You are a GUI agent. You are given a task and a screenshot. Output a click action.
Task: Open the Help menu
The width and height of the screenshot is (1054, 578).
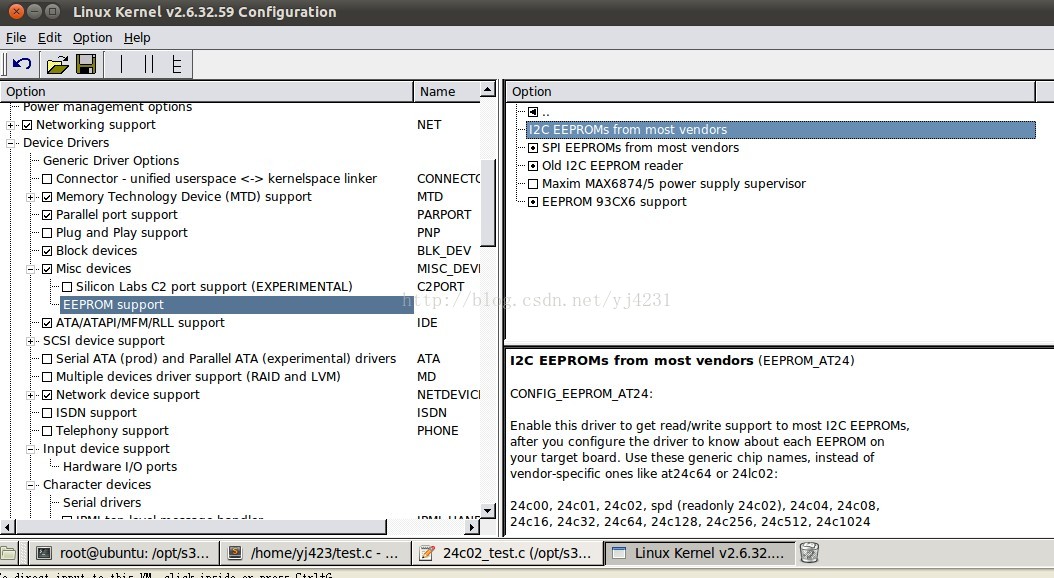coord(137,38)
